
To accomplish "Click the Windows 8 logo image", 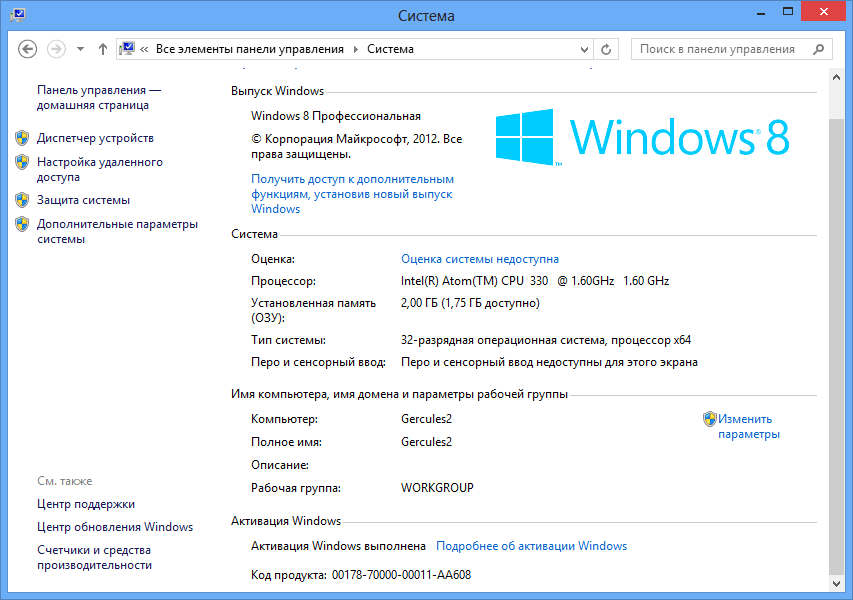I will [642, 137].
